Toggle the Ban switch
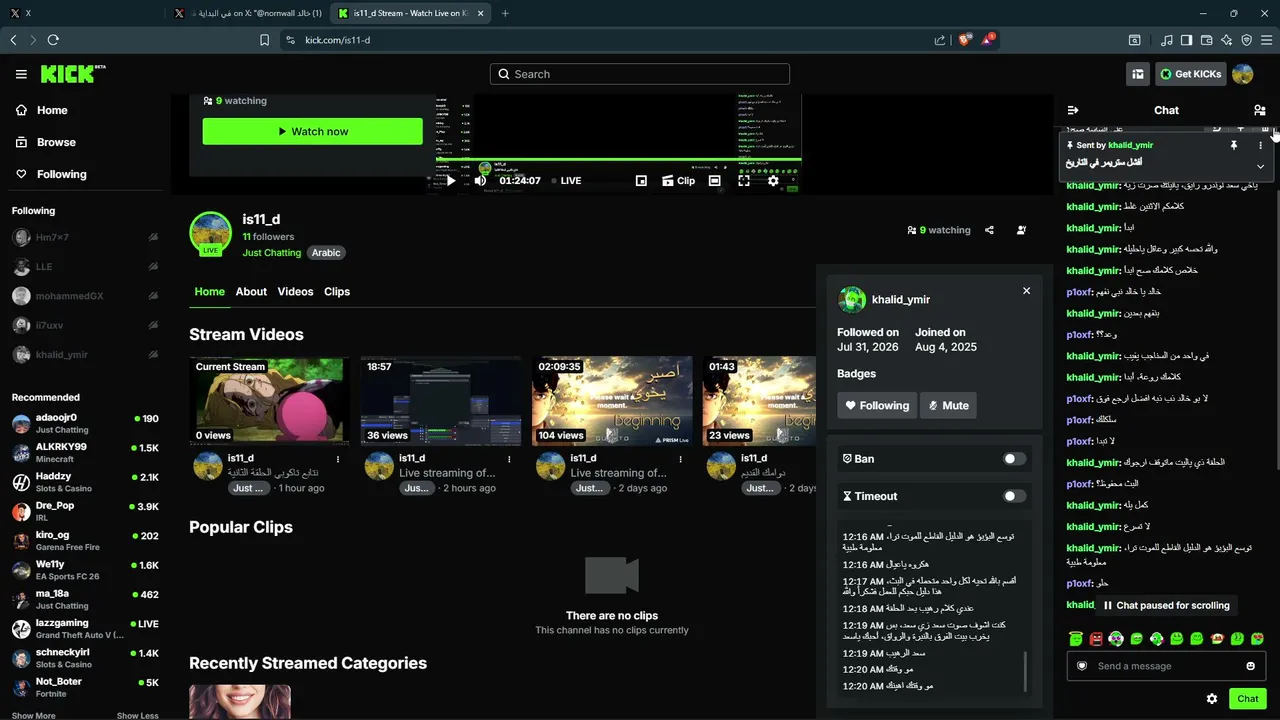This screenshot has width=1280, height=720. click(x=1014, y=459)
